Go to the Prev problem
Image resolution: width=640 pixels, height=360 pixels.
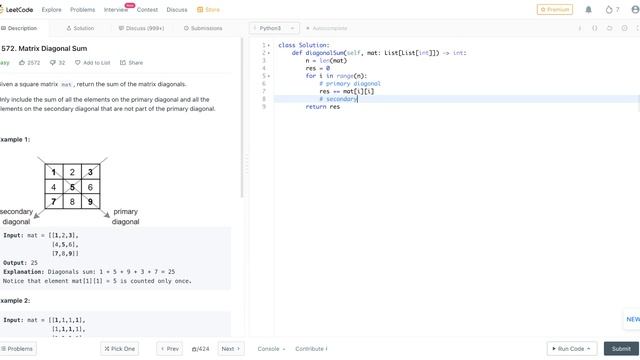tap(169, 349)
